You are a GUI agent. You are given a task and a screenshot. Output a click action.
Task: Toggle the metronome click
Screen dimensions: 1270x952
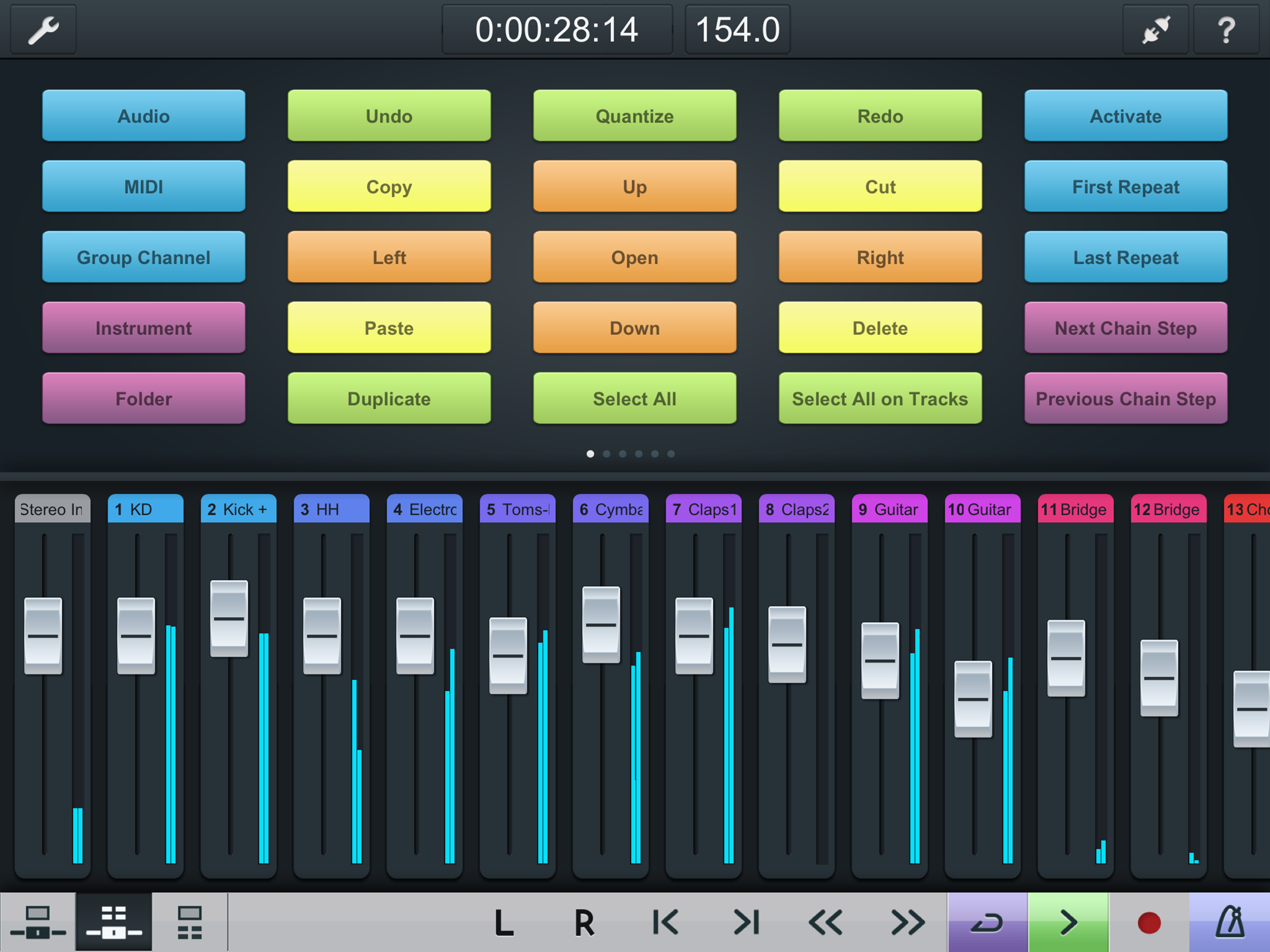pos(1230,922)
